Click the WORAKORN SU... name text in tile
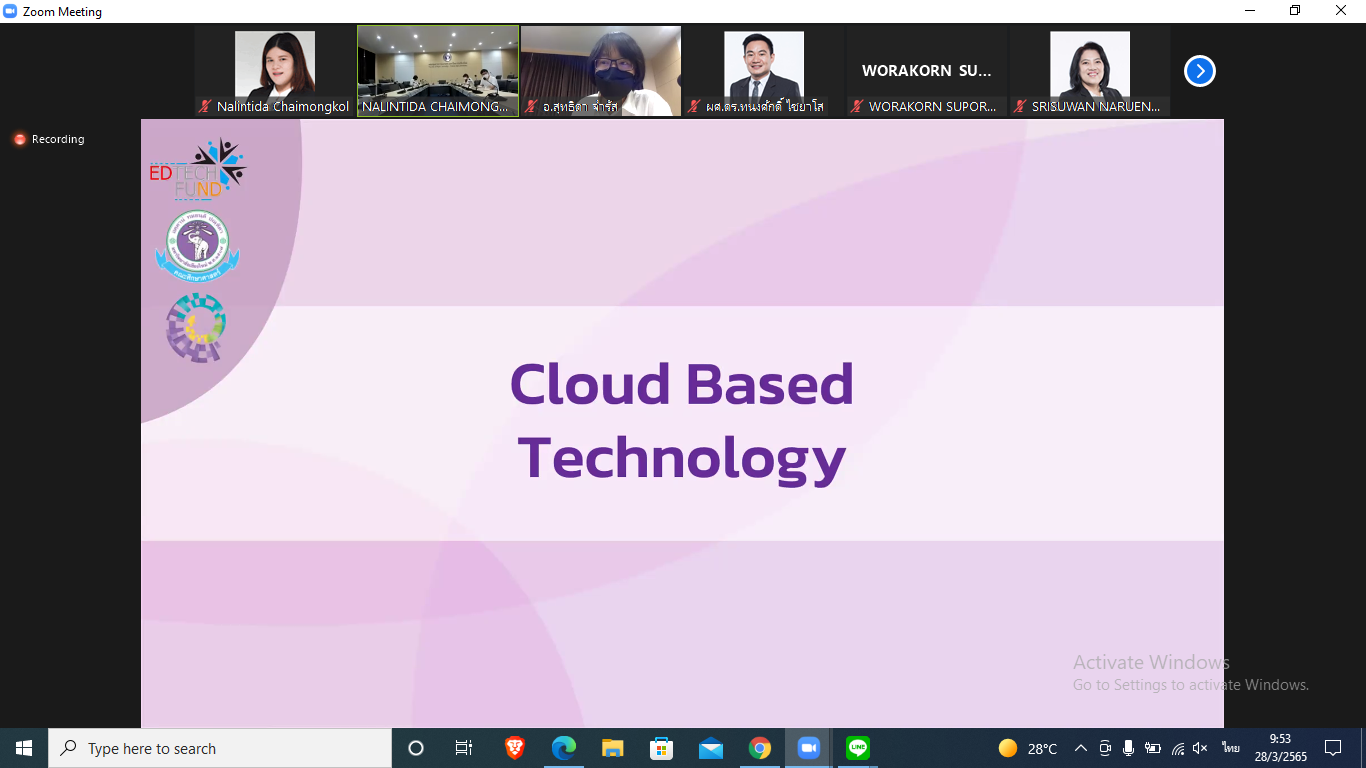This screenshot has width=1366, height=768. point(927,71)
